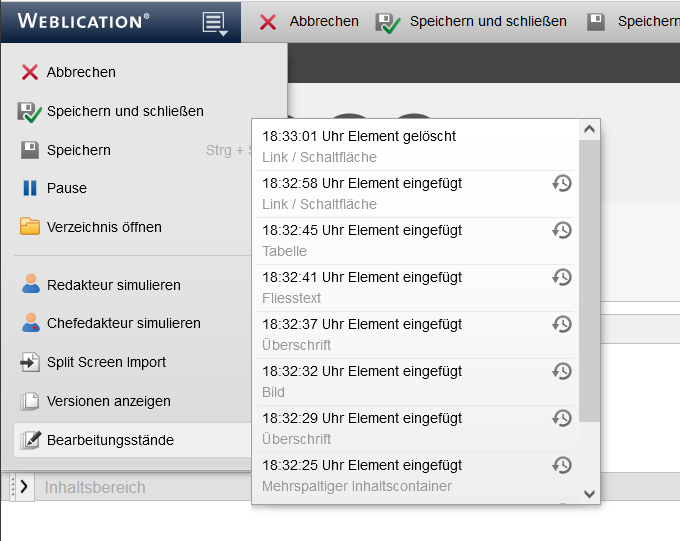Screen dimensions: 680x541
Task: Click Chefedakteur simulieren menu entry
Action: point(123,323)
